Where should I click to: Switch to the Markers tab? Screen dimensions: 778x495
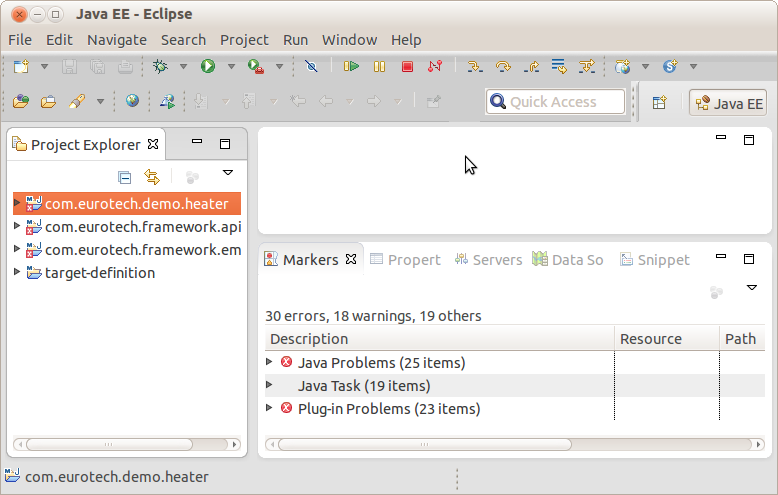(311, 259)
